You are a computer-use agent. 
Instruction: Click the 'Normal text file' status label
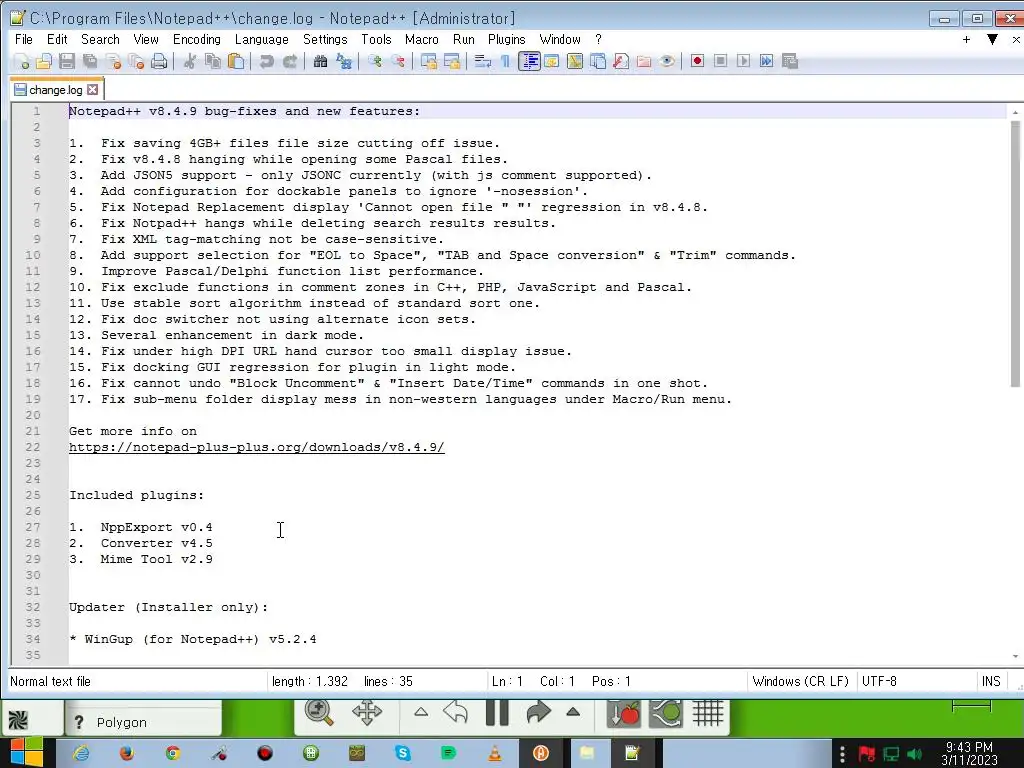point(50,681)
